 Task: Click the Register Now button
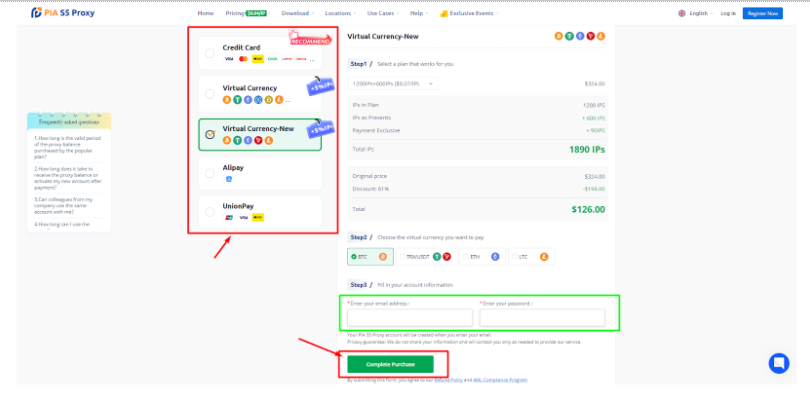[x=762, y=13]
